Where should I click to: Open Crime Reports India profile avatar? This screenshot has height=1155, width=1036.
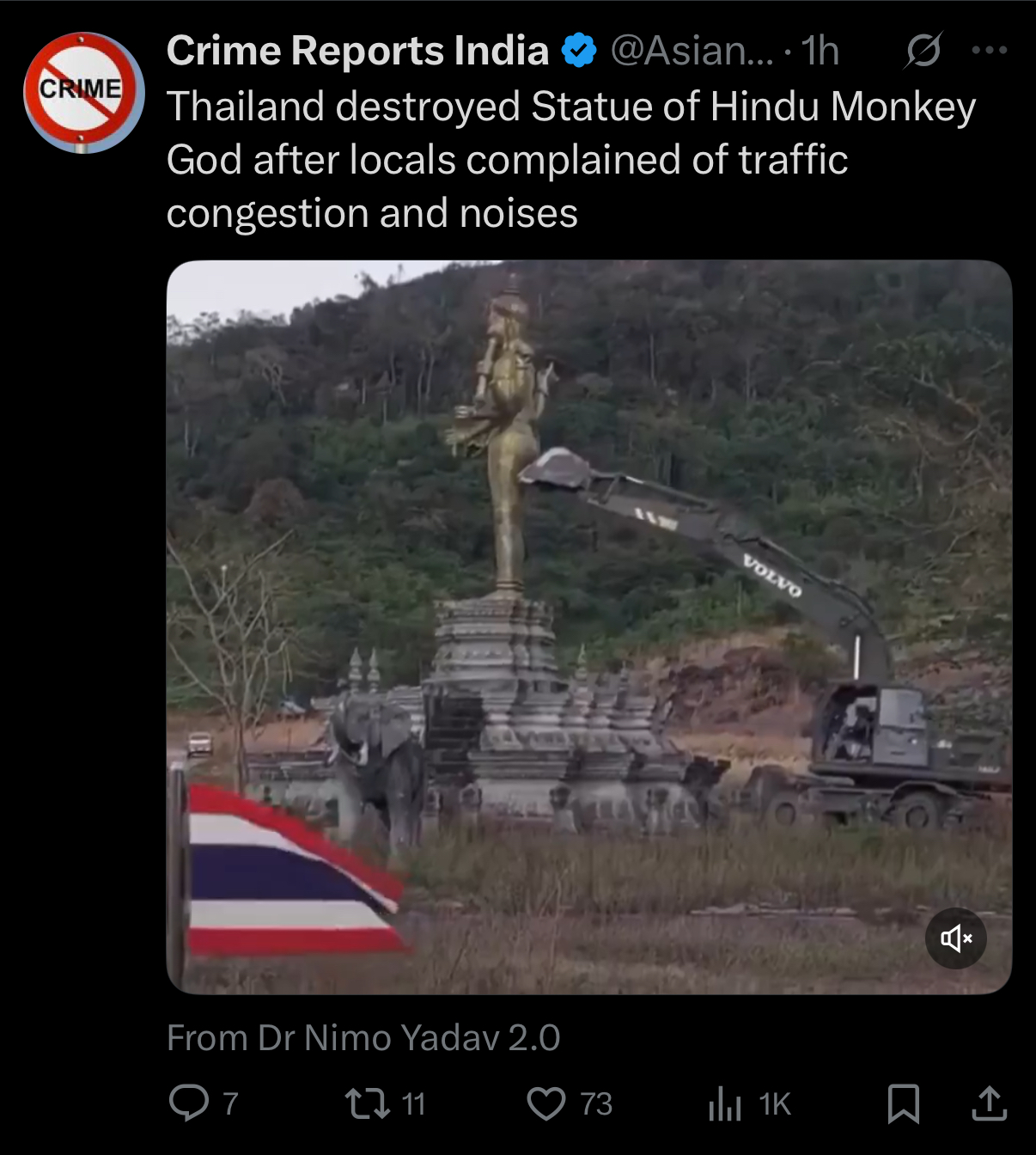(83, 92)
